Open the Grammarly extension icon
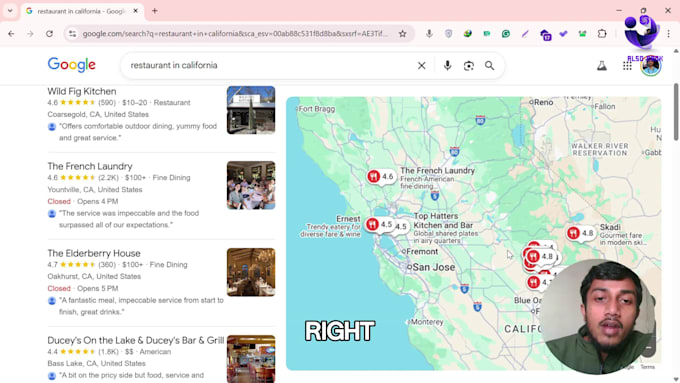The height and width of the screenshot is (383, 680). pyautogui.click(x=506, y=34)
